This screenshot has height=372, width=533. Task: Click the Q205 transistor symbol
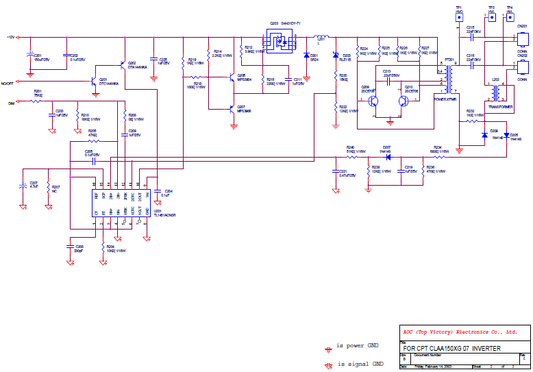coord(232,78)
